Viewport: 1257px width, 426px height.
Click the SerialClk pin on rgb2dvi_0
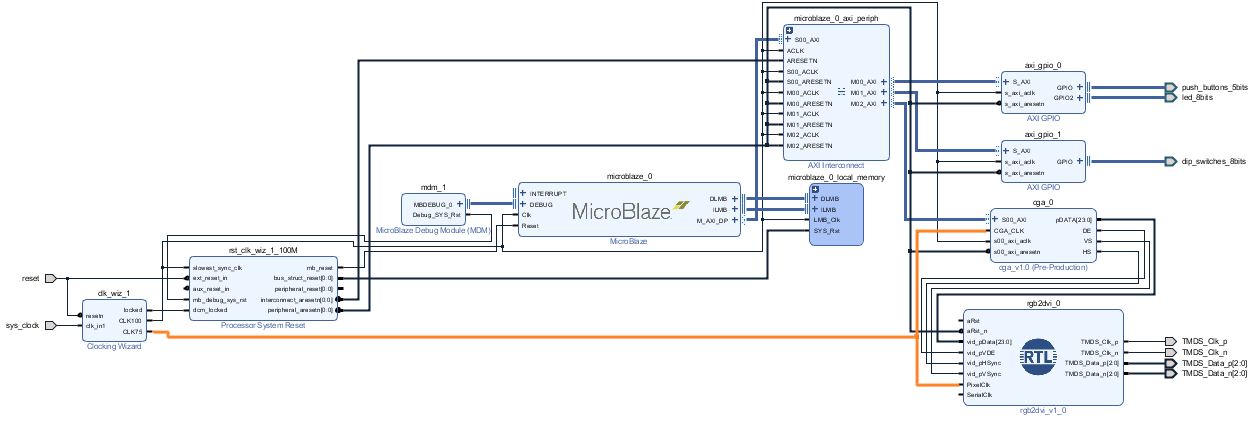click(979, 395)
